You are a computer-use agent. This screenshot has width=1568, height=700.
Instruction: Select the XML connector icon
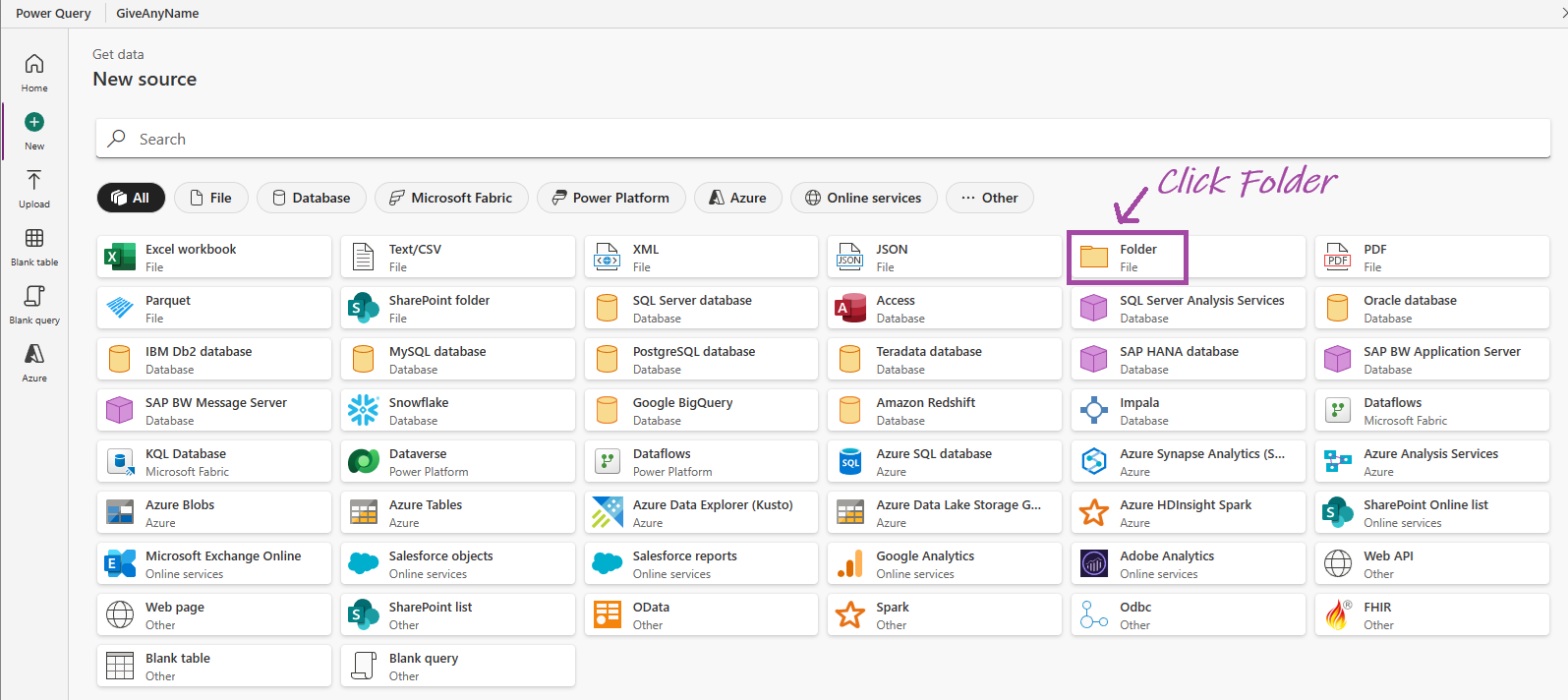pyautogui.click(x=608, y=258)
